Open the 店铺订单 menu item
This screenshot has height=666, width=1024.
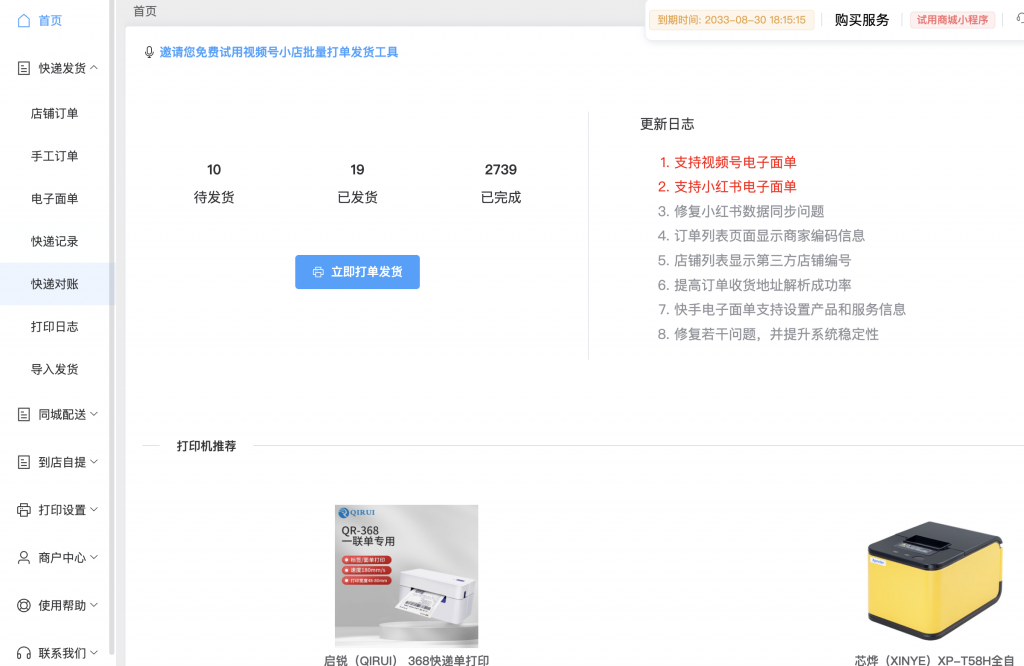click(x=54, y=114)
